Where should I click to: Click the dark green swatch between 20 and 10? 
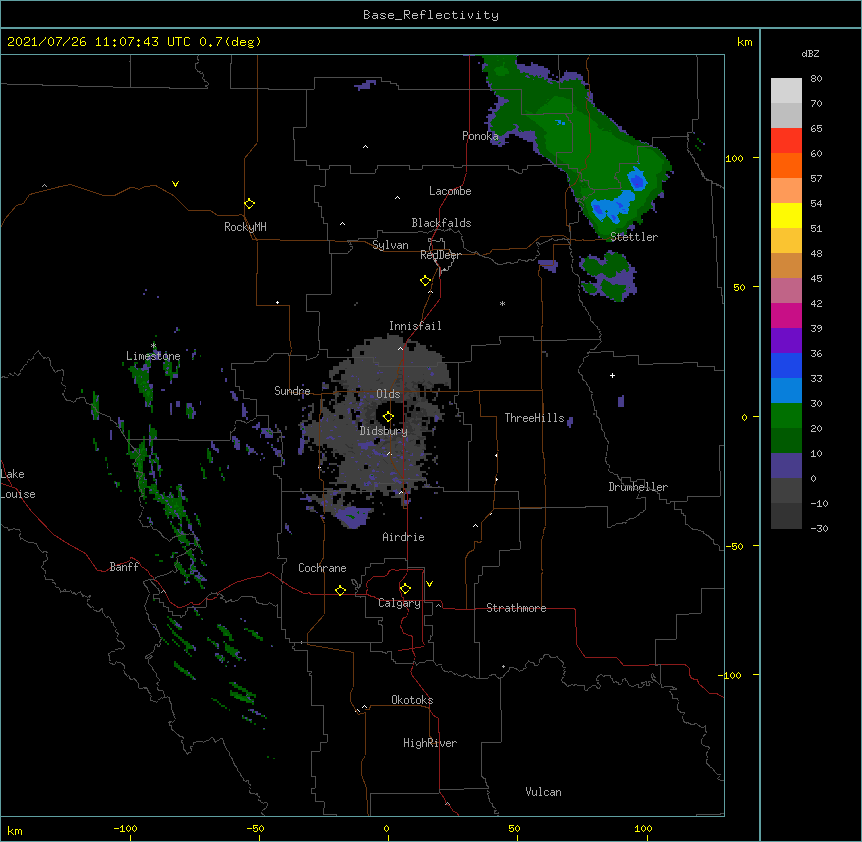pyautogui.click(x=786, y=440)
